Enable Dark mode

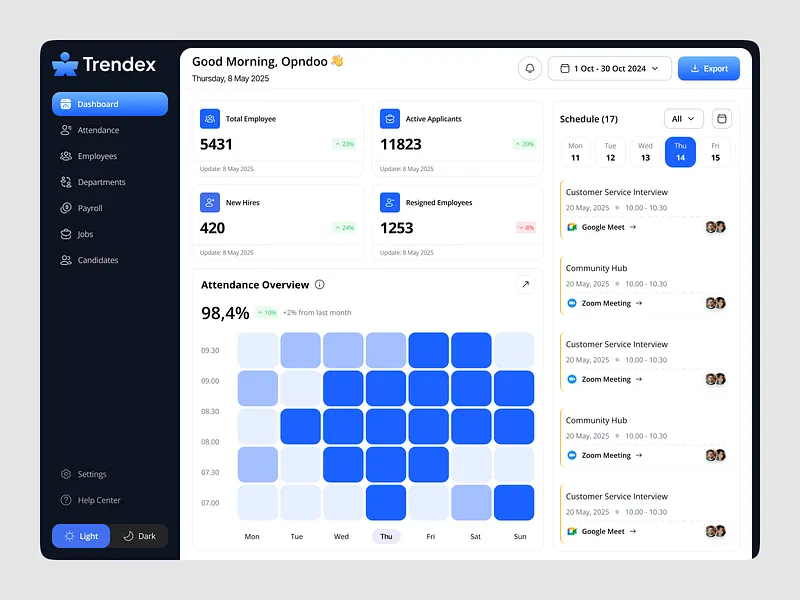click(139, 536)
